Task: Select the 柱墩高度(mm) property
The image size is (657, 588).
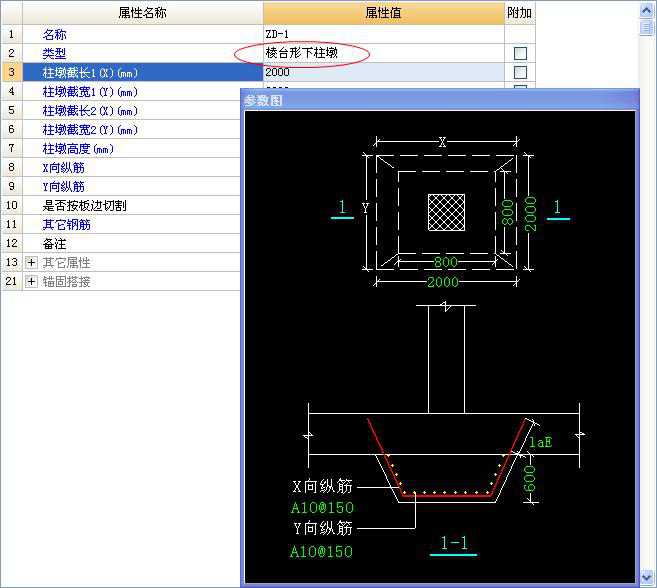Action: 132,148
